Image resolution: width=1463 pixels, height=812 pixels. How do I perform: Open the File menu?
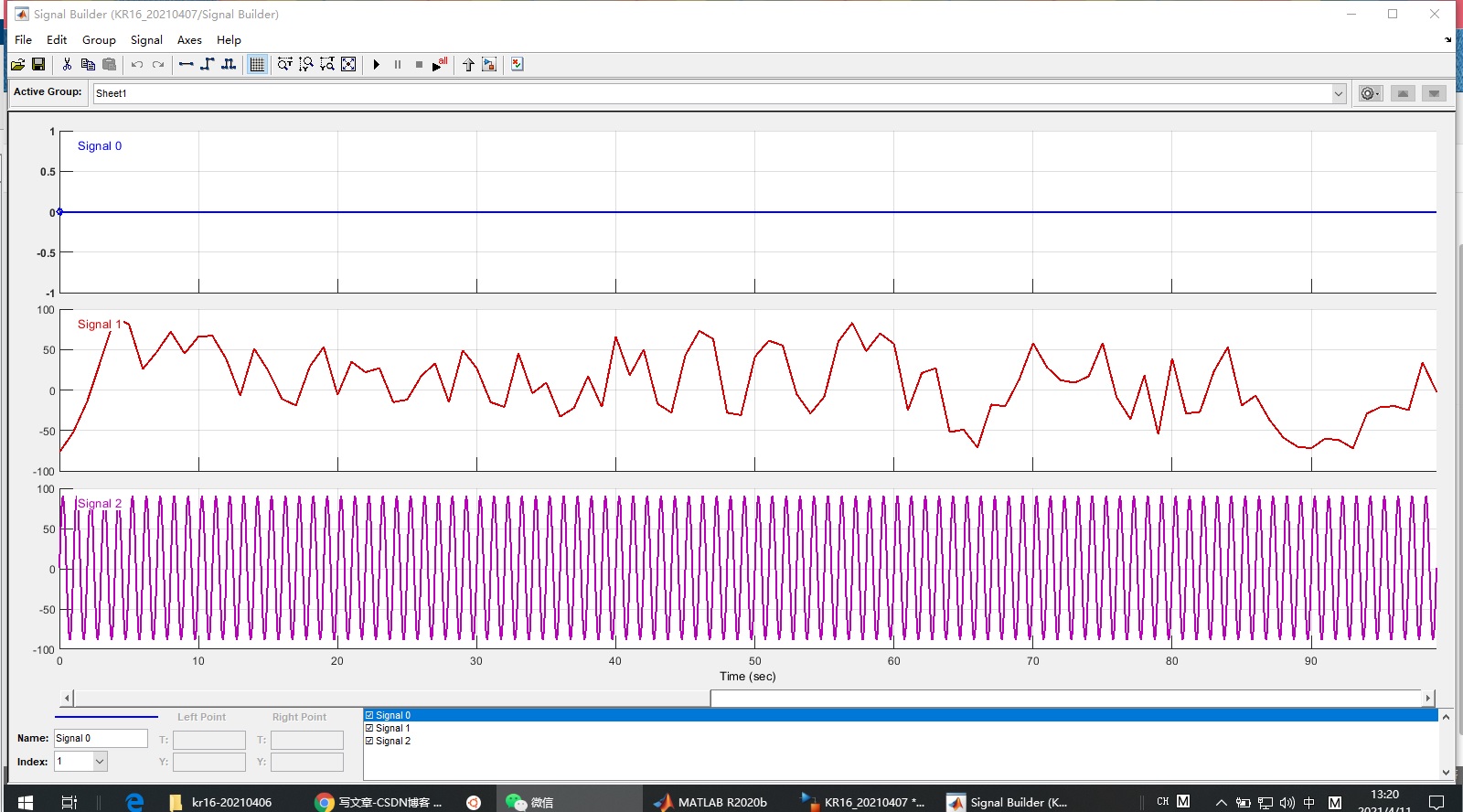tap(24, 39)
